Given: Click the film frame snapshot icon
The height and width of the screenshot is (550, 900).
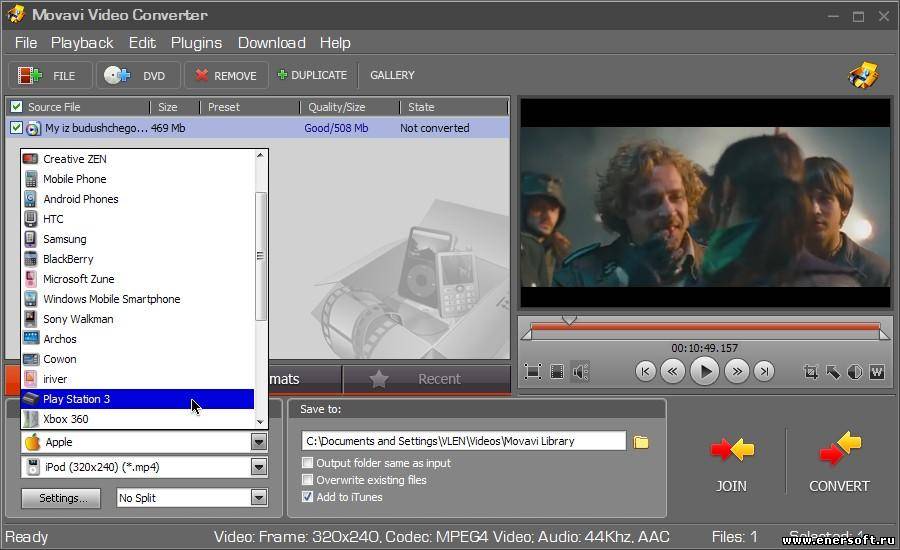Looking at the screenshot, I should coord(557,371).
